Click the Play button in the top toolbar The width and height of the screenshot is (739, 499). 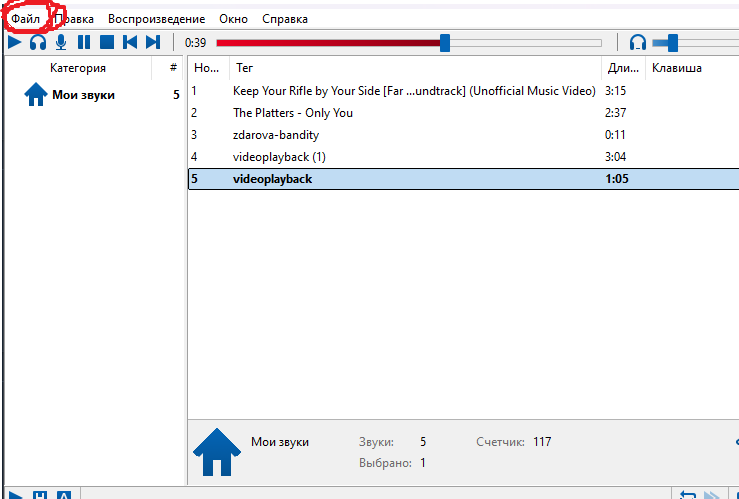[15, 42]
